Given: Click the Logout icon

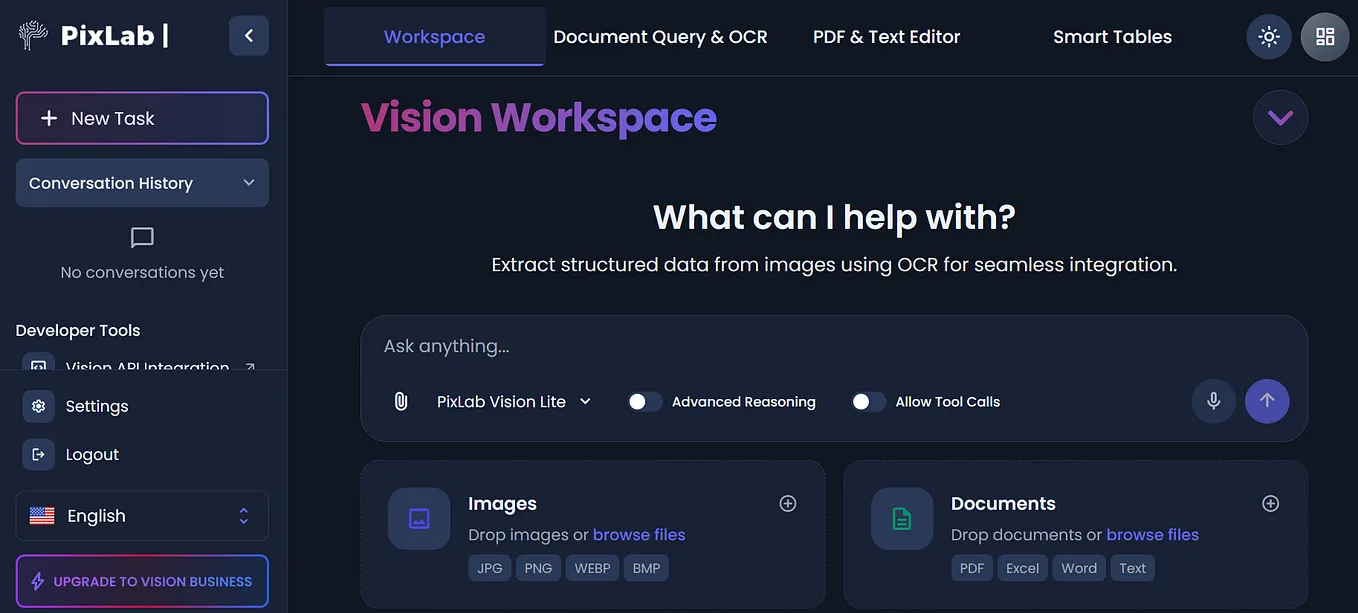Looking at the screenshot, I should [38, 453].
